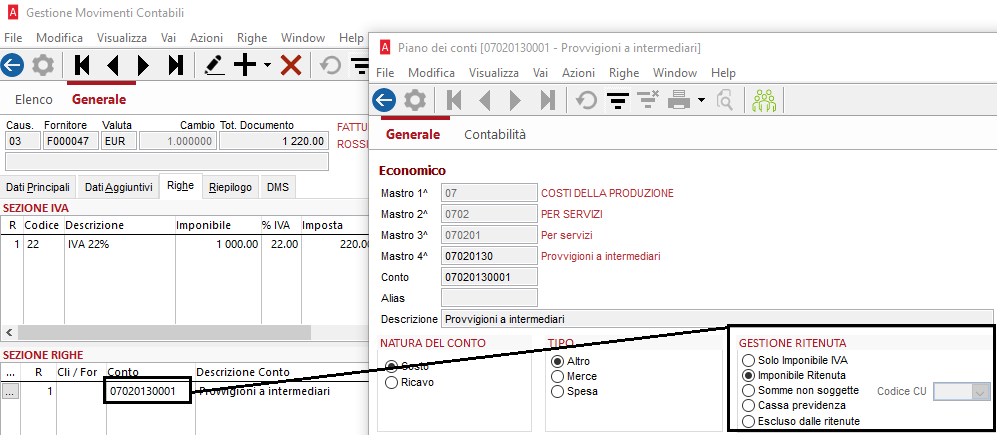Expand dropdown arrow next to plus icon
The width and height of the screenshot is (997, 435).
(x=267, y=65)
